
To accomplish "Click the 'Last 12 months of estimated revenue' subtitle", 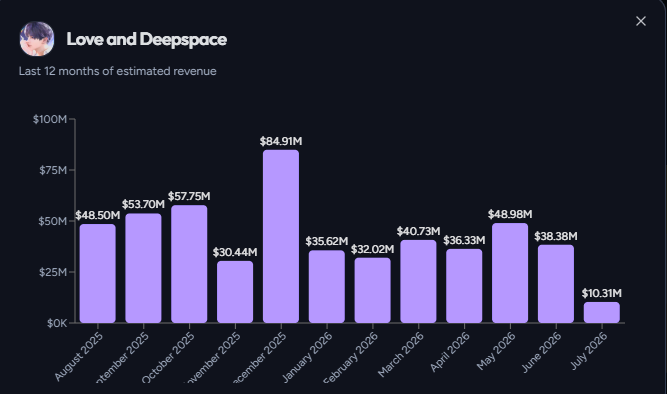I will [x=117, y=71].
